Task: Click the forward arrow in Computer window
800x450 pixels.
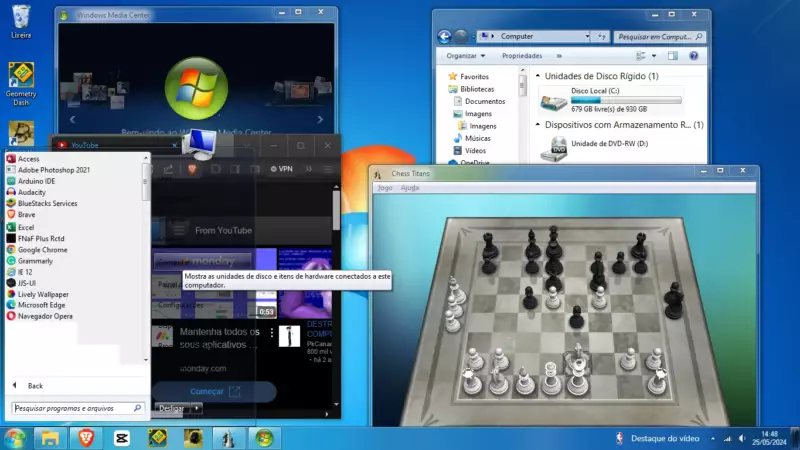Action: point(461,36)
